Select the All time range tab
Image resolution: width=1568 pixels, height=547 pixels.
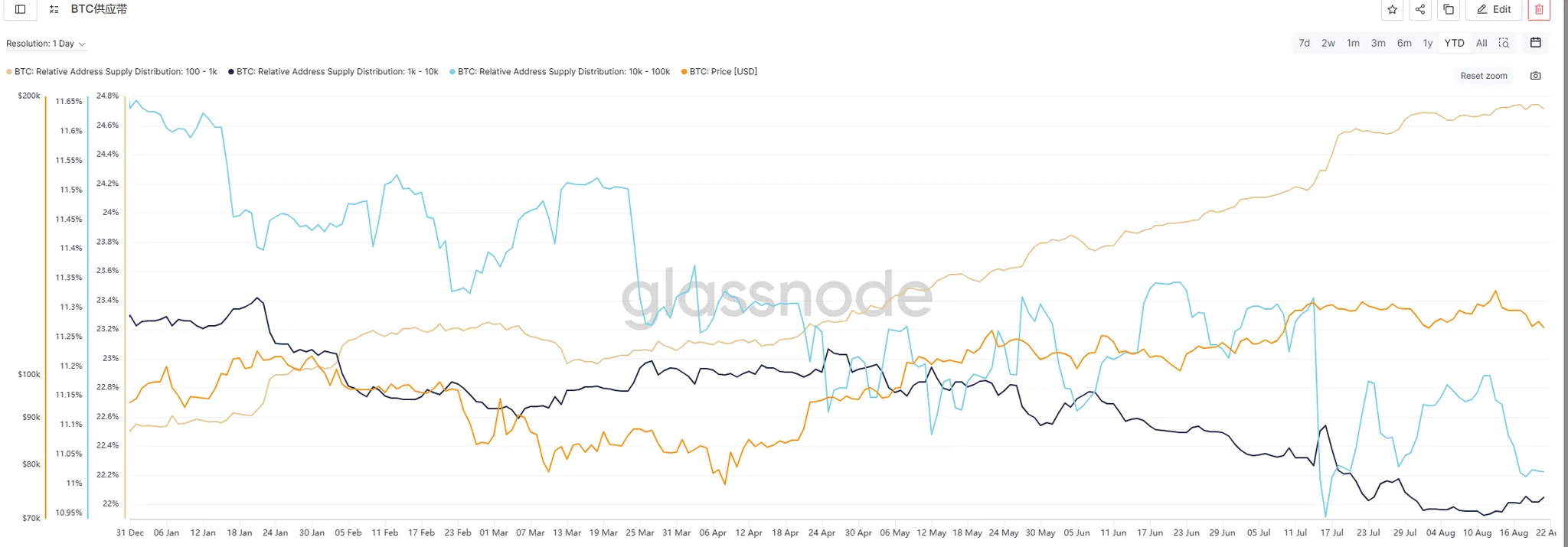tap(1481, 43)
